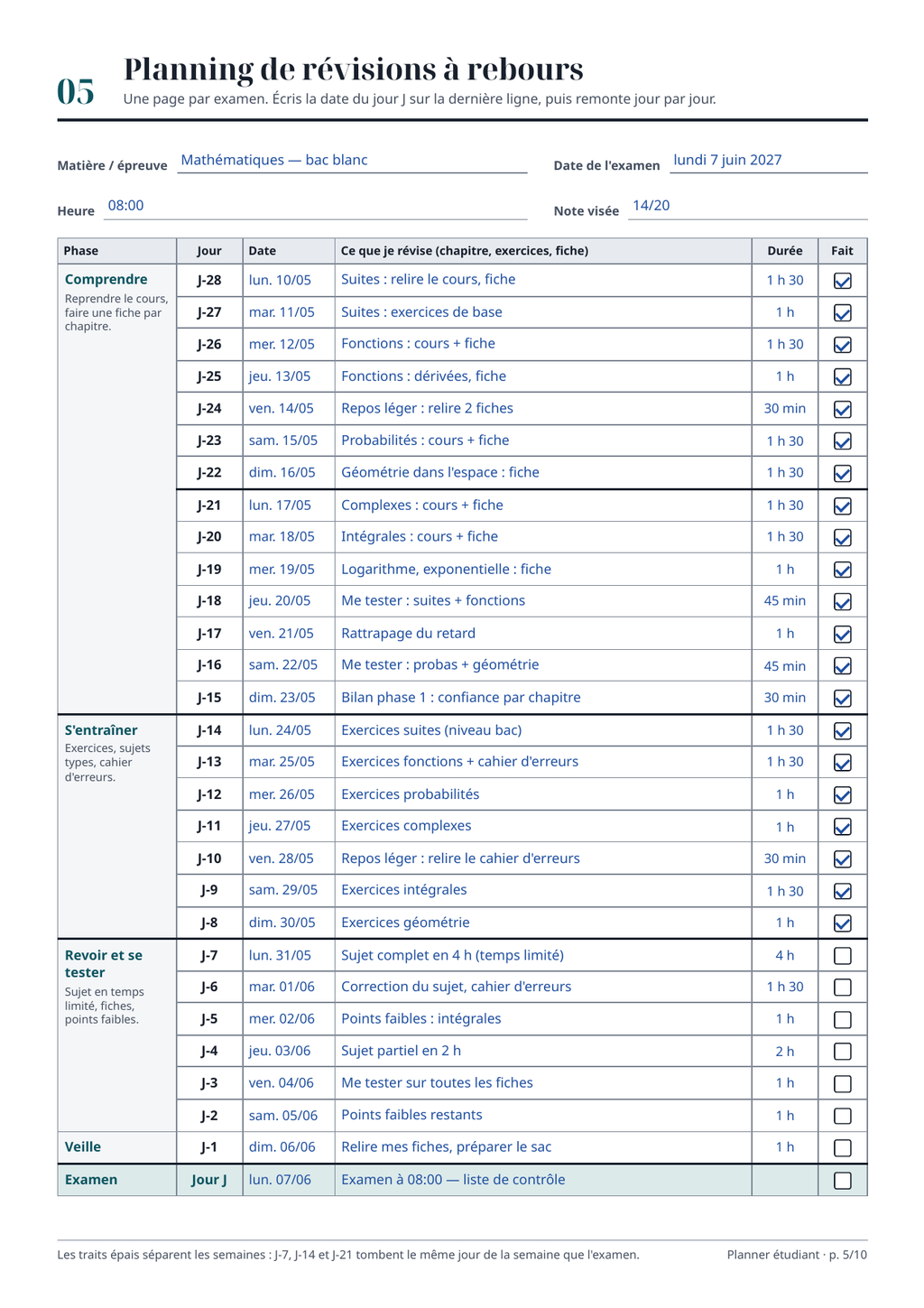Uncheck Fait for 'Rattrapage du retard'
Viewport: 924px width, 1308px height.
click(842, 635)
